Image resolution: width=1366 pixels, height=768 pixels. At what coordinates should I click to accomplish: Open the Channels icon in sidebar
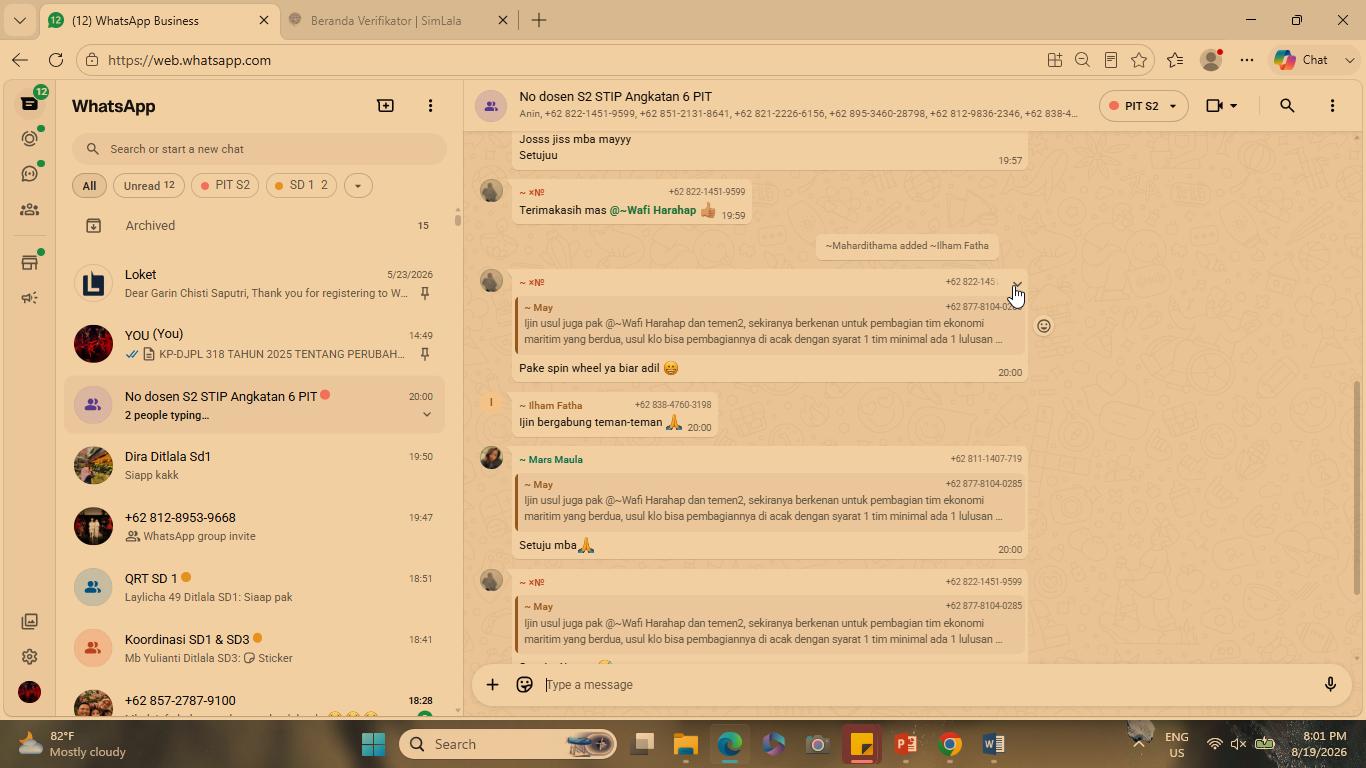coord(29,174)
